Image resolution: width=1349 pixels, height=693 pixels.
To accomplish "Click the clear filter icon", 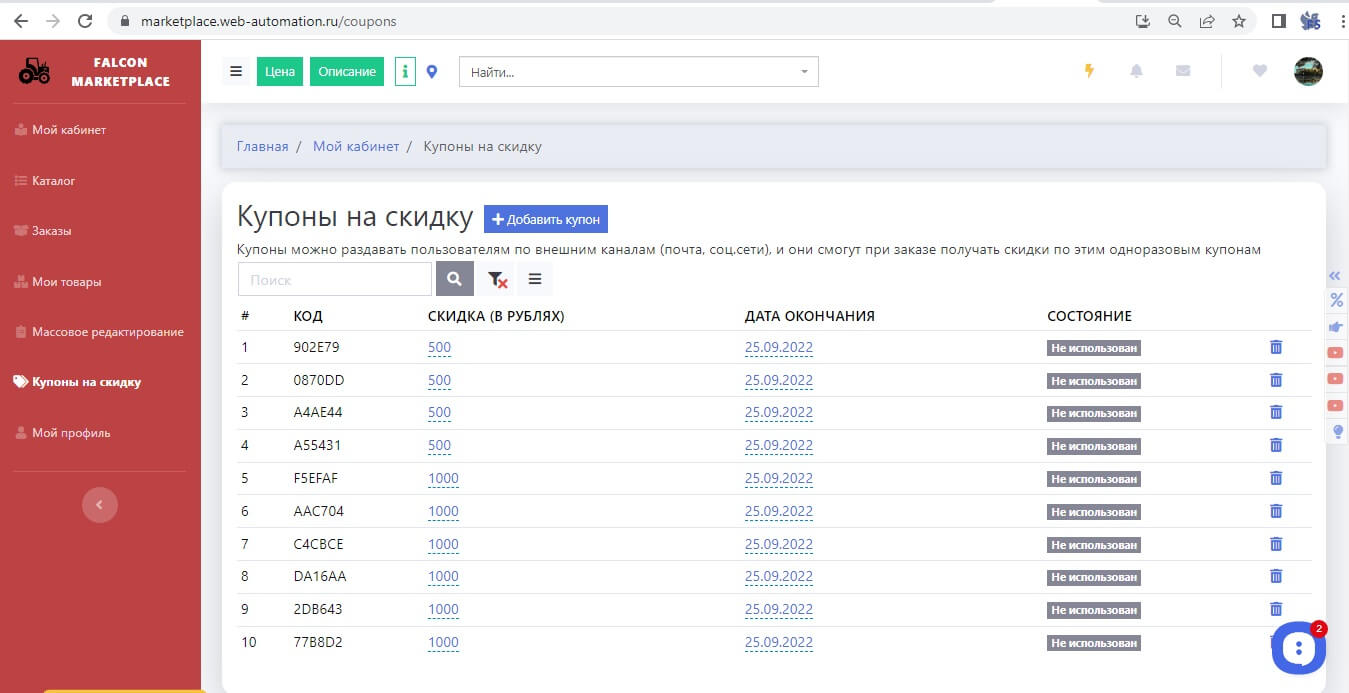I will click(x=496, y=280).
